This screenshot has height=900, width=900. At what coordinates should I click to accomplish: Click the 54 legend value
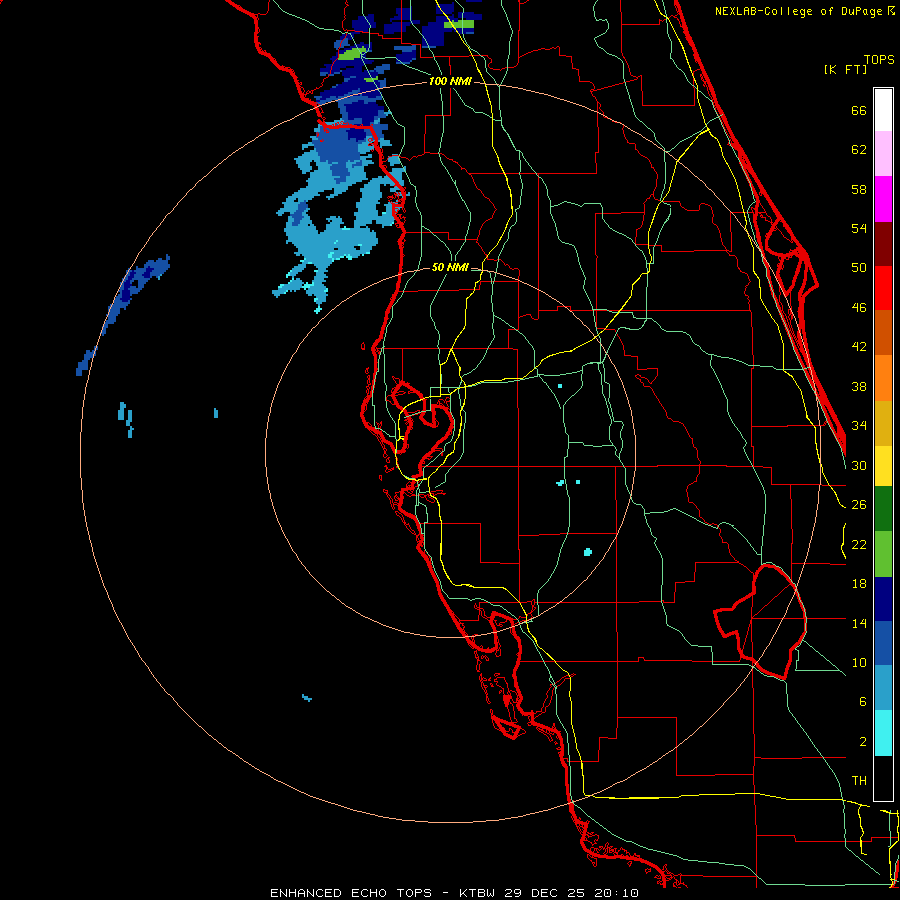[x=859, y=228]
